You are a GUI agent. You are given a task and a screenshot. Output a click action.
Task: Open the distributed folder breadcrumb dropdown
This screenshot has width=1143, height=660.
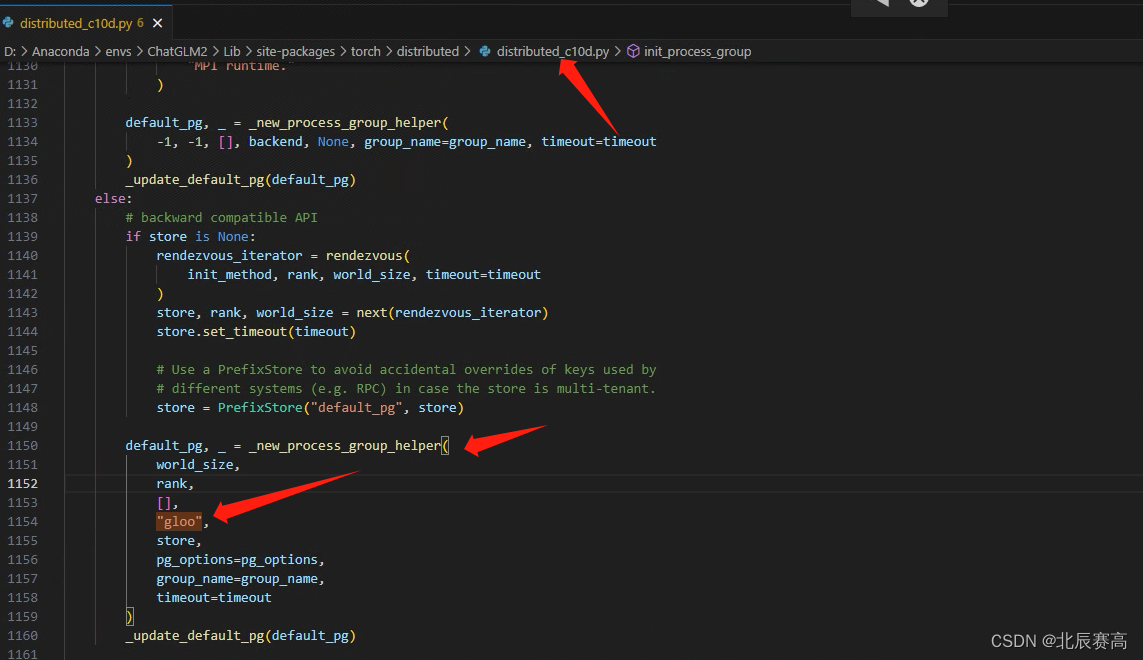click(428, 51)
